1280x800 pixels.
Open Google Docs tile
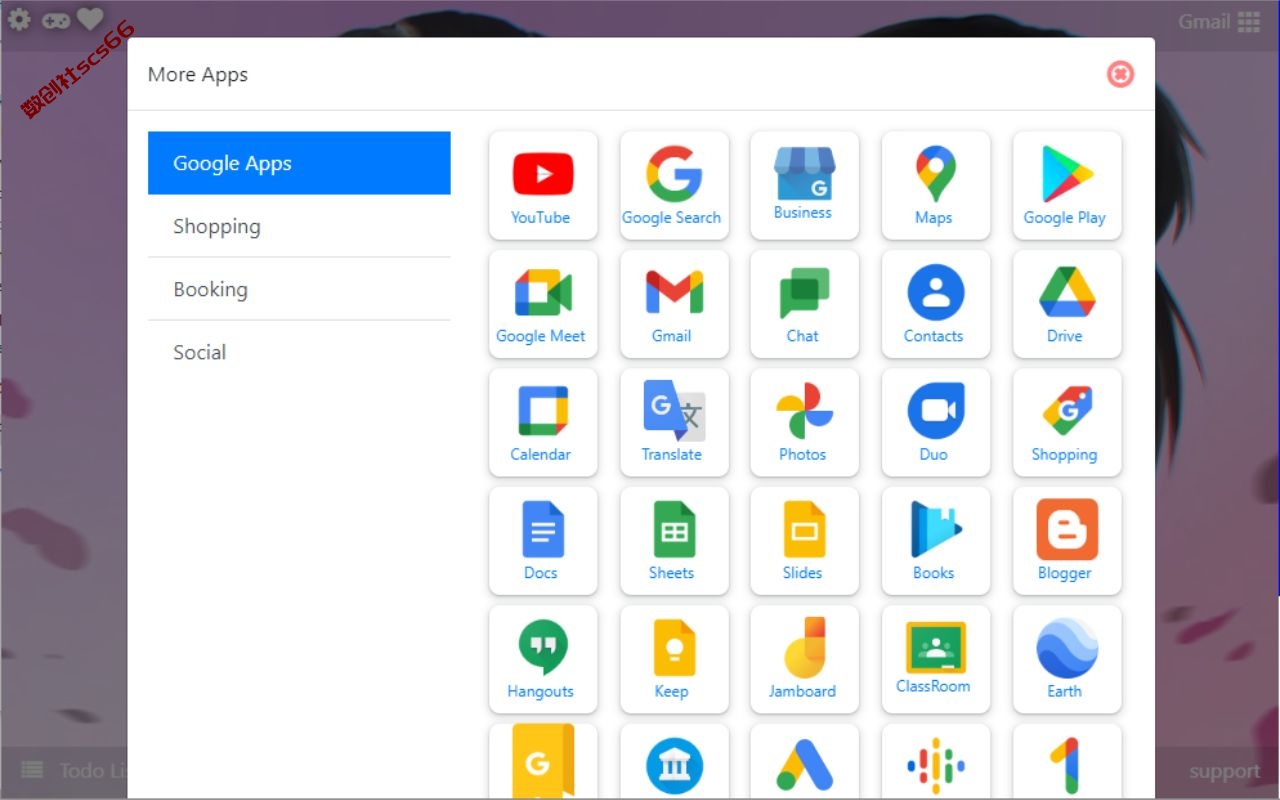pyautogui.click(x=543, y=541)
